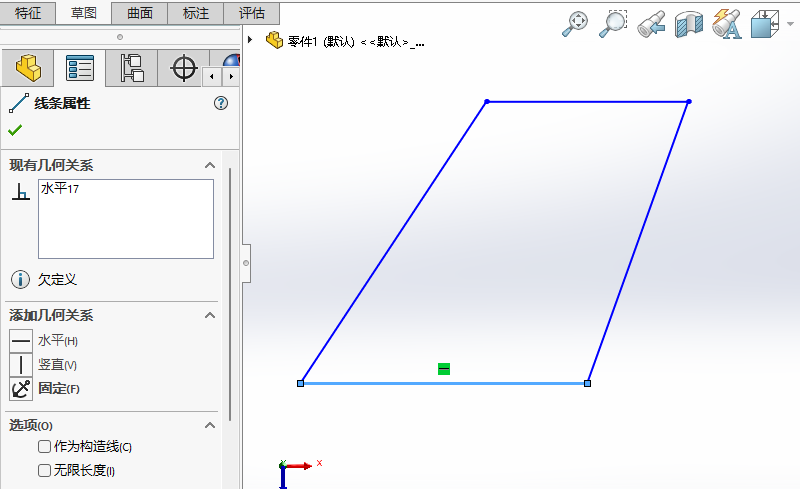Click the panel top grip handle

[120, 37]
